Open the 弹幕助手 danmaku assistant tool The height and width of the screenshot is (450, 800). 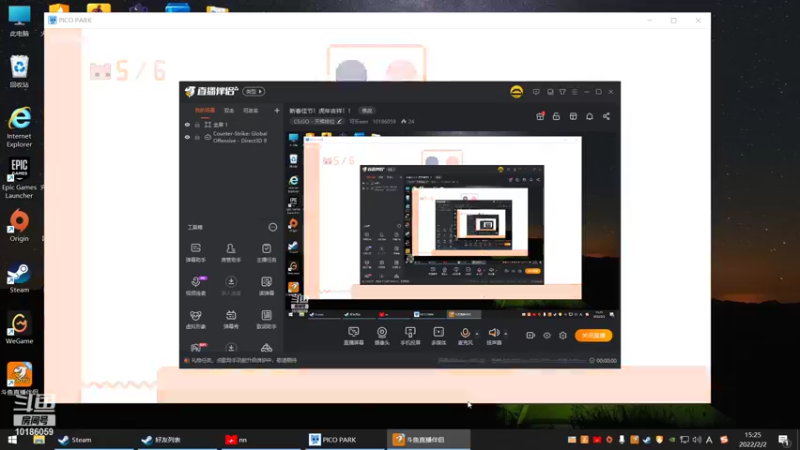coord(195,253)
